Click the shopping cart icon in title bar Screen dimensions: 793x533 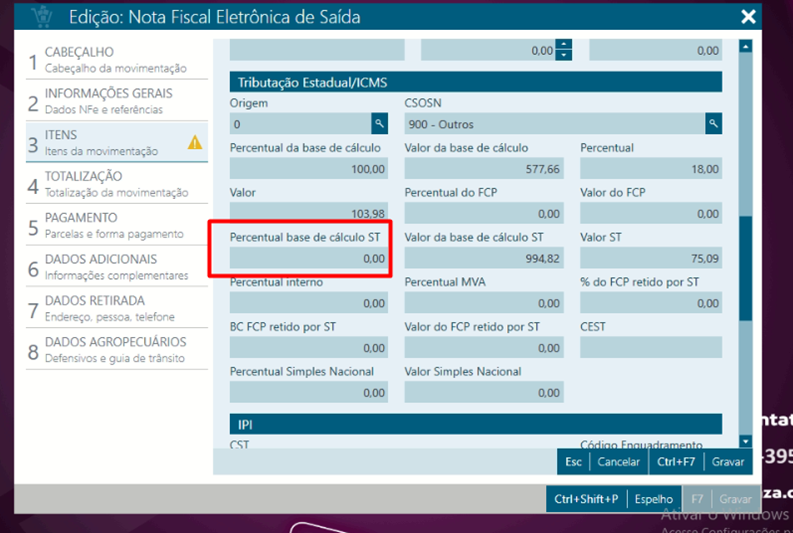coord(42,17)
